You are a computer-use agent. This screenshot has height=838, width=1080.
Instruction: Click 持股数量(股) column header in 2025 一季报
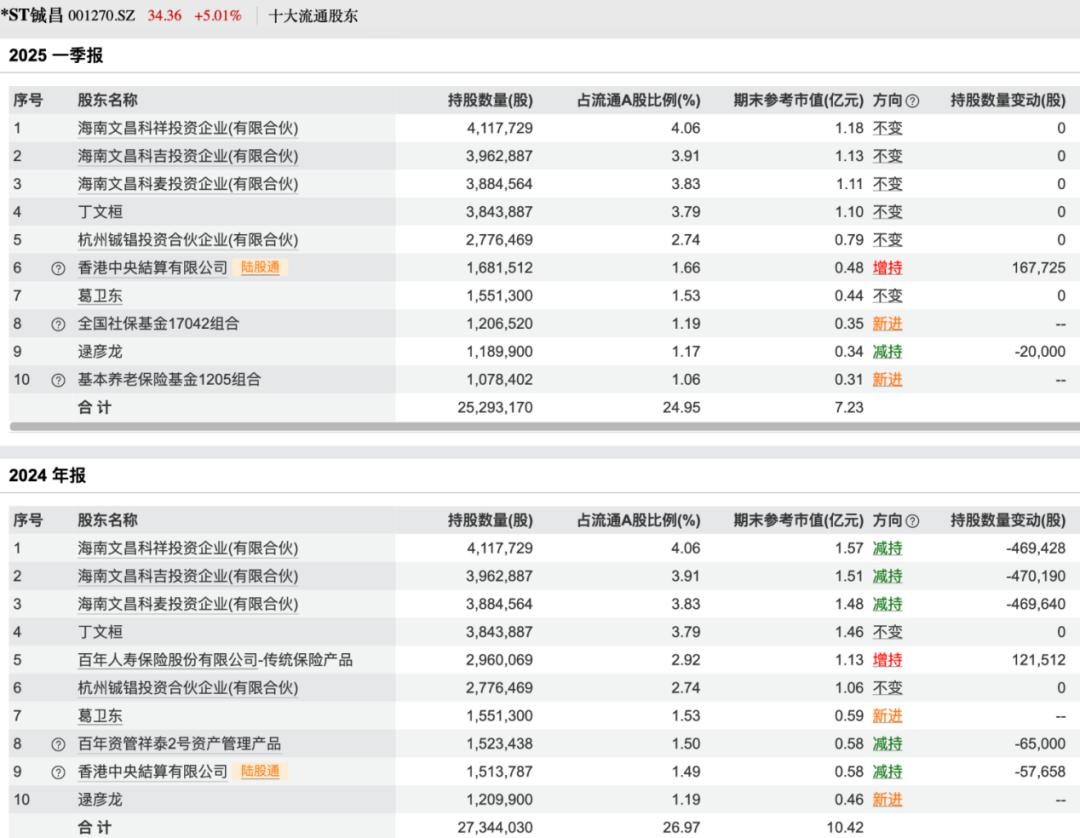(490, 100)
